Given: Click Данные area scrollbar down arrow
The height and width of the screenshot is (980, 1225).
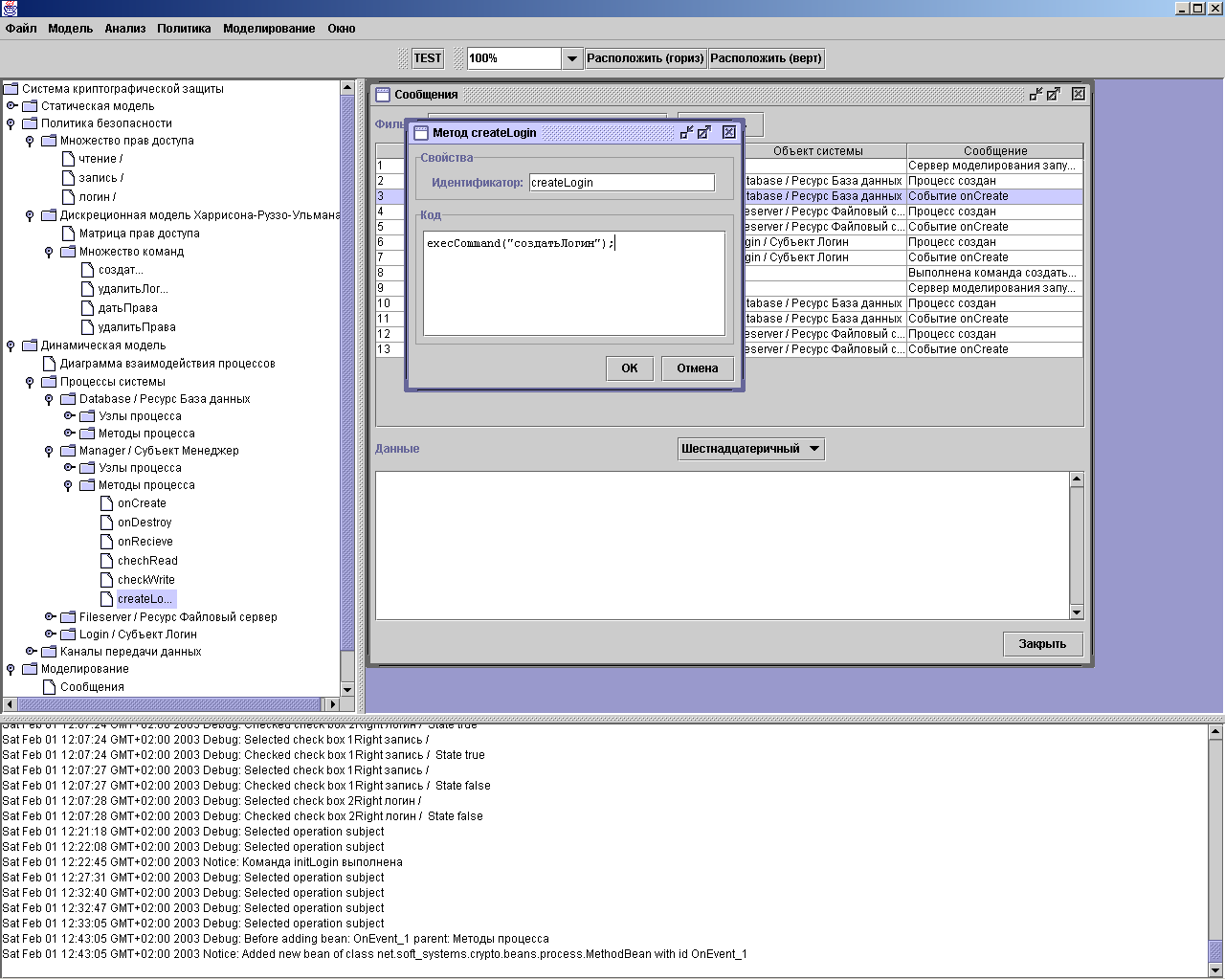Looking at the screenshot, I should (x=1077, y=612).
